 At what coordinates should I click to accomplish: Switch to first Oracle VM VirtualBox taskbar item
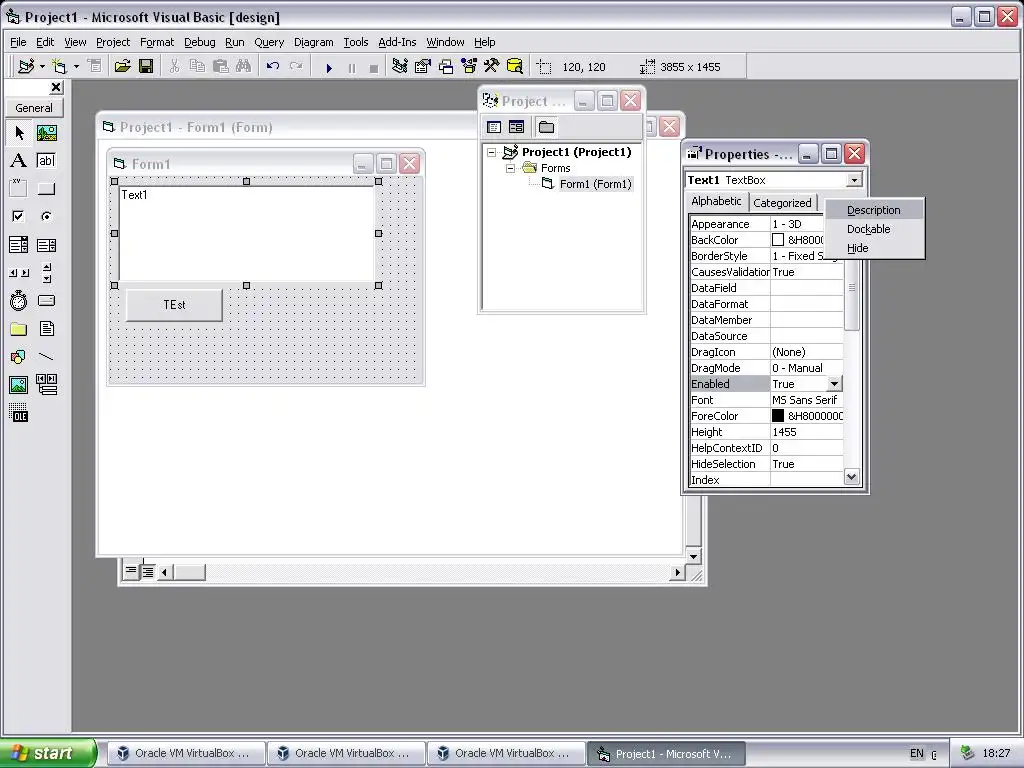pos(185,753)
